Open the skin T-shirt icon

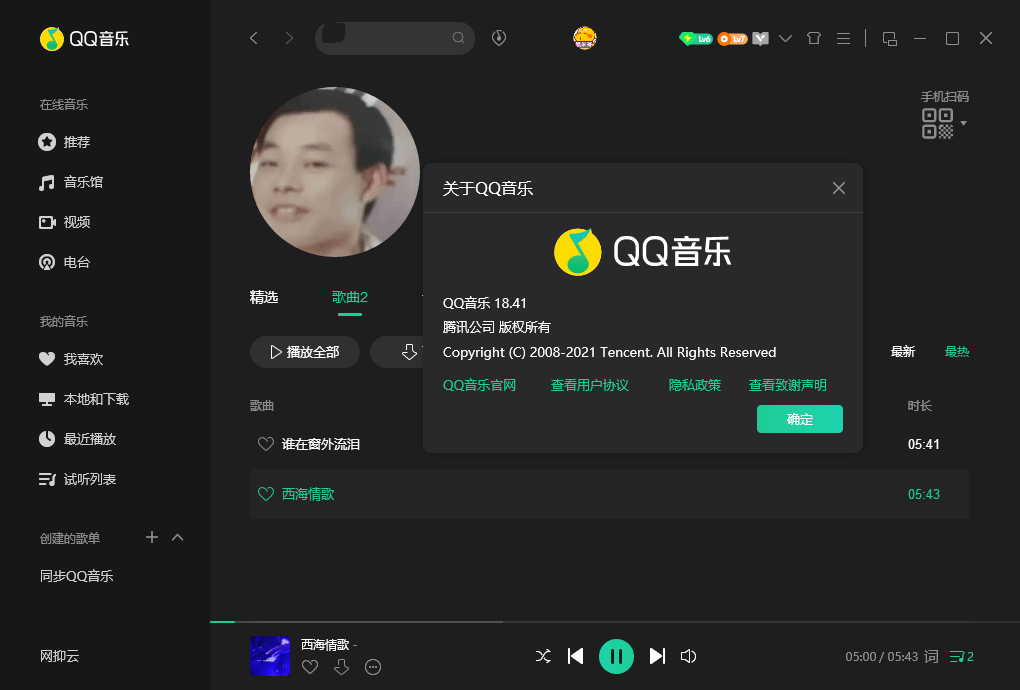[x=813, y=38]
